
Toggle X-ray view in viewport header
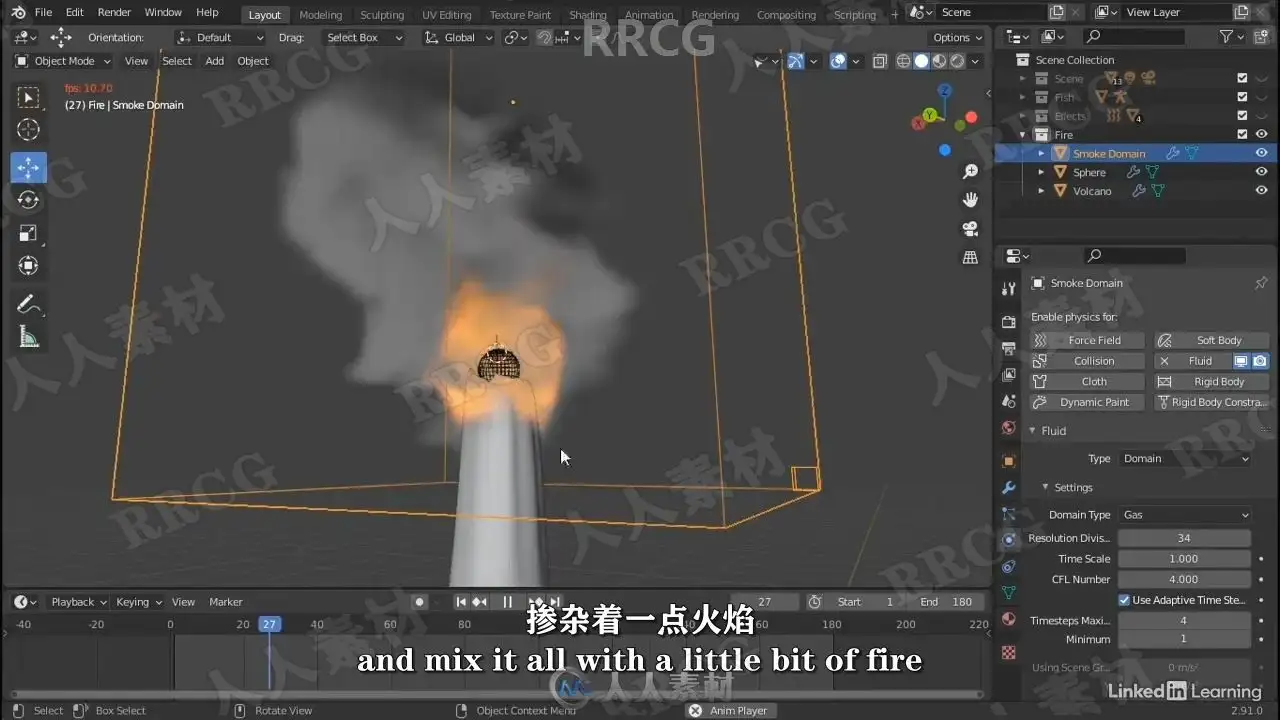(879, 61)
